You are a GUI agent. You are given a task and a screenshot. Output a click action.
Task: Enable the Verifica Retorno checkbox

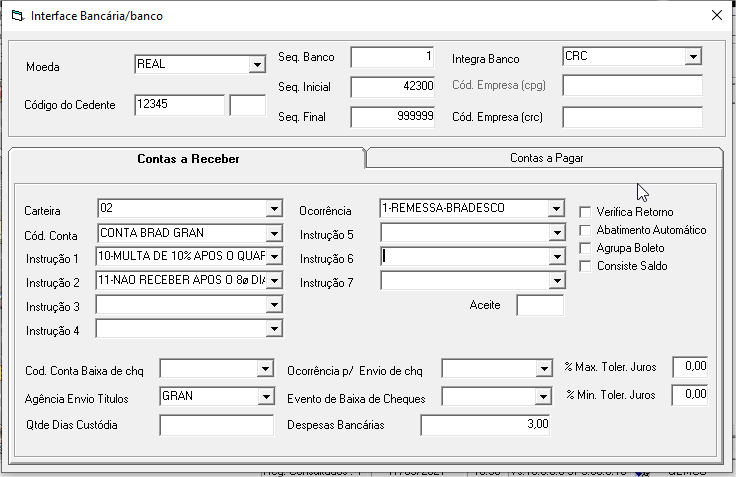[x=585, y=212]
